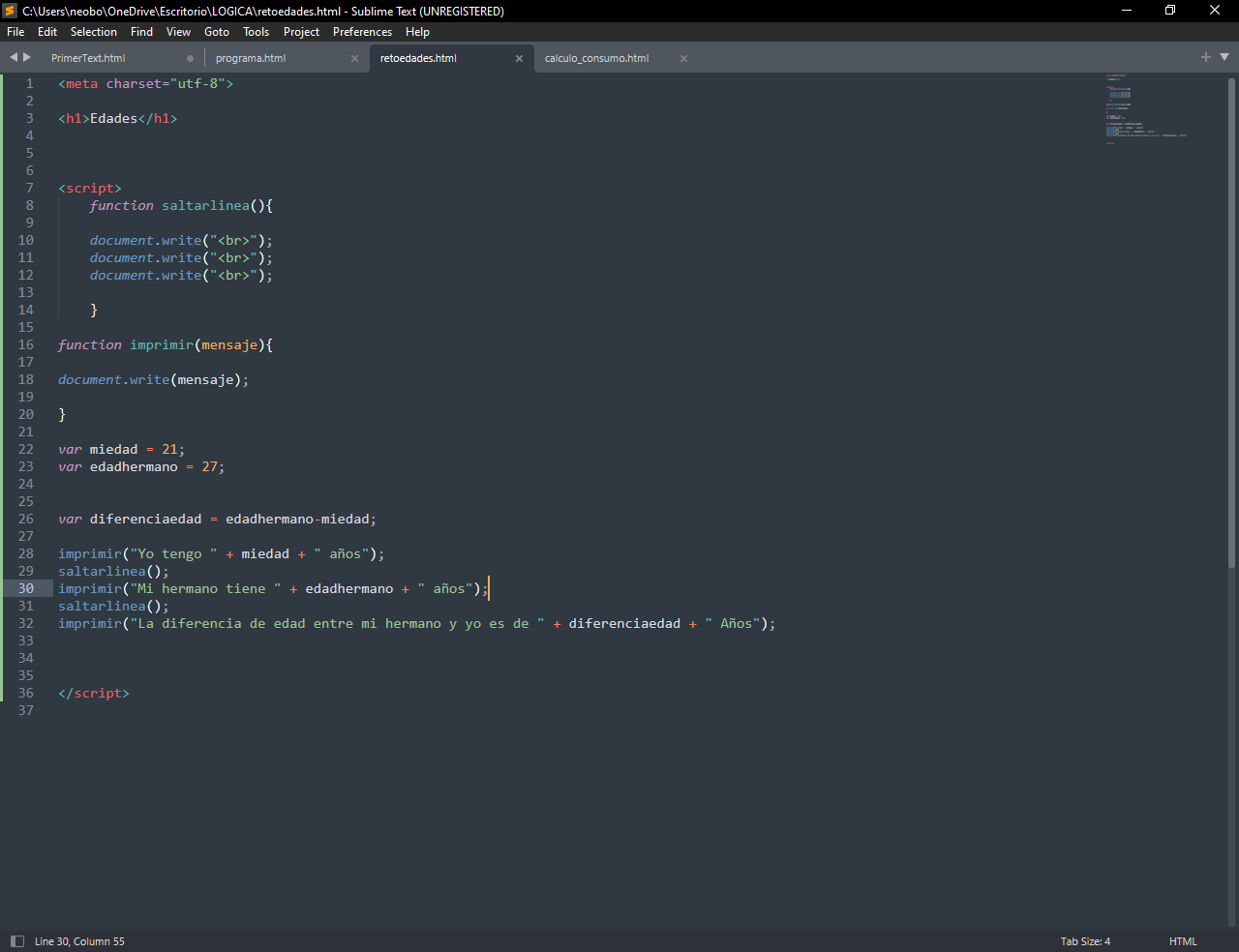
Task: Click the value 27 on line 23
Action: (x=209, y=466)
